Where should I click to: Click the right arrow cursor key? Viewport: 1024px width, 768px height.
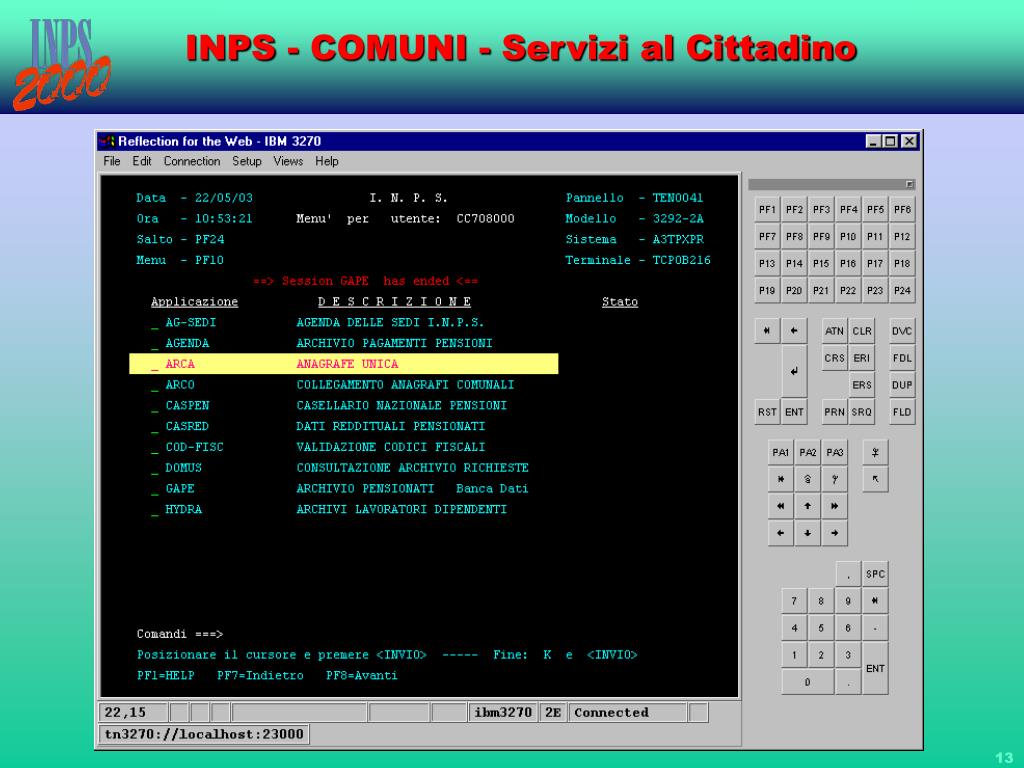coord(835,533)
